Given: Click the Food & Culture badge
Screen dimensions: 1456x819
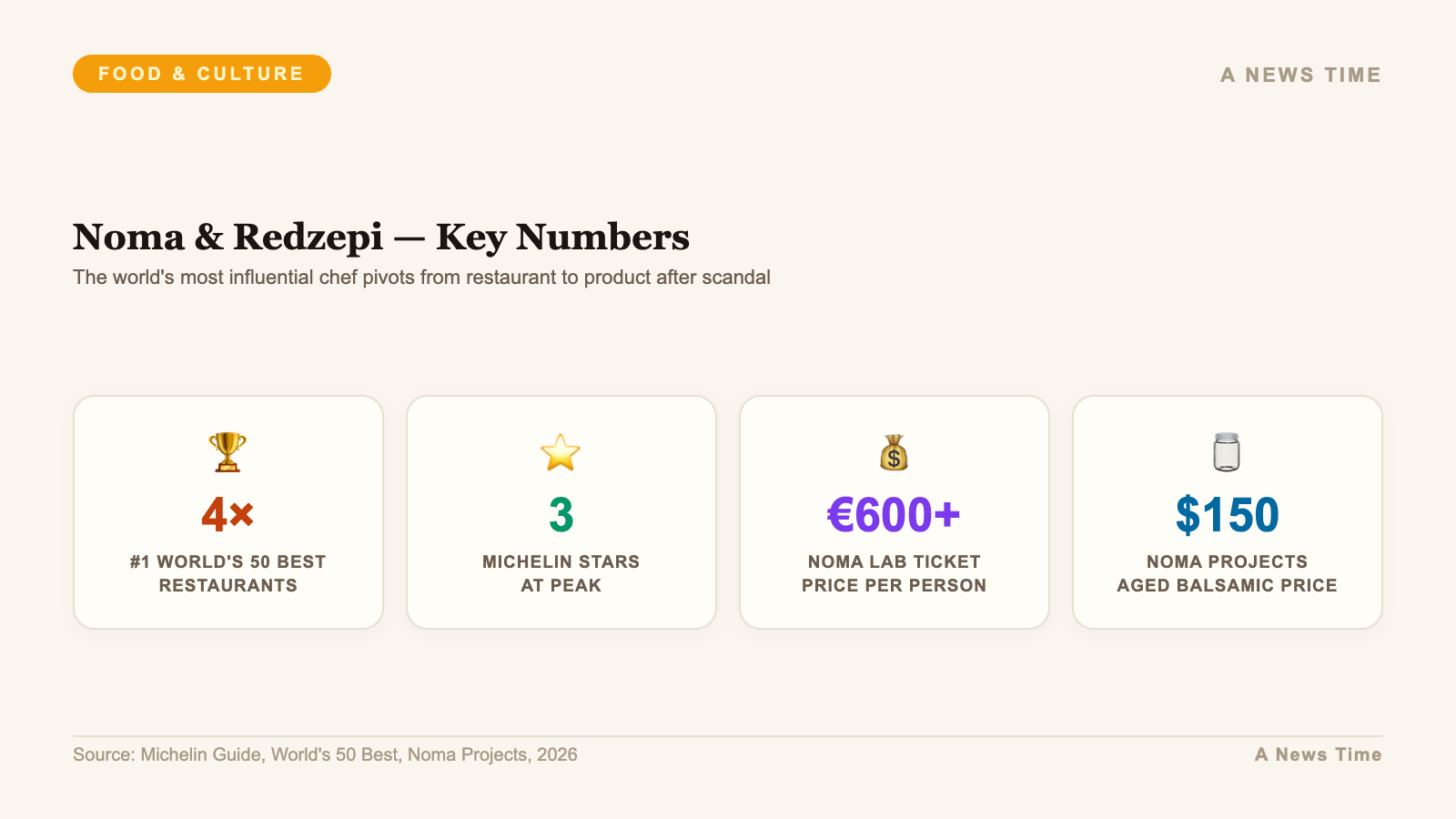Looking at the screenshot, I should 201,74.
